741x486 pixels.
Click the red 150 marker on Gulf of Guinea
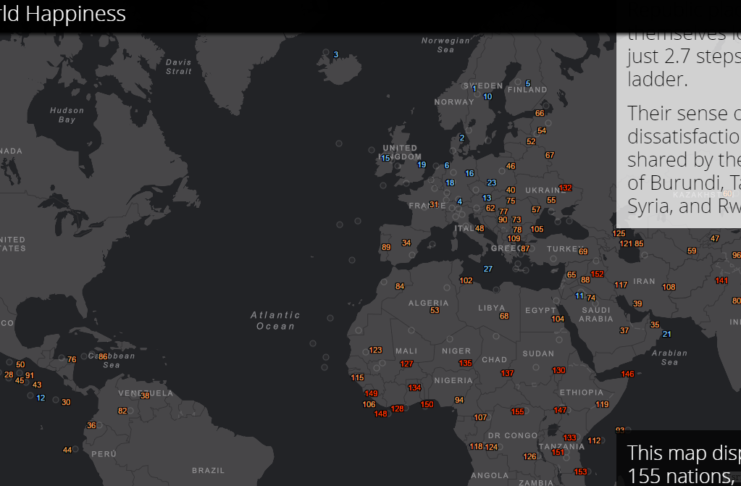pyautogui.click(x=427, y=404)
